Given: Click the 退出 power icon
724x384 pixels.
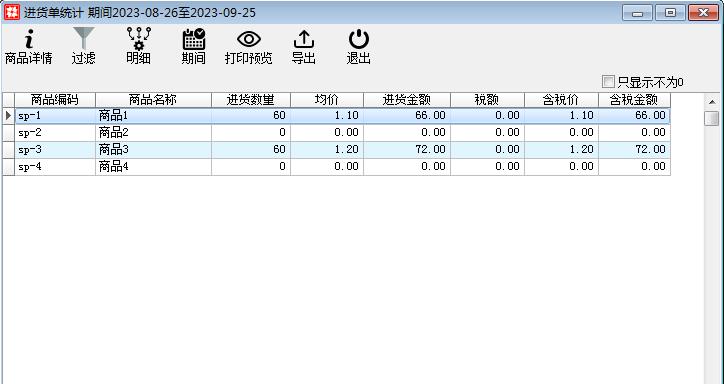Looking at the screenshot, I should click(358, 39).
